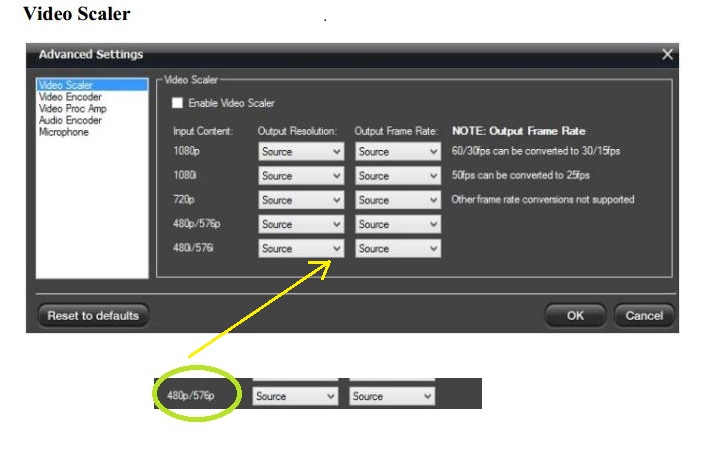Switch to Video Proc Amp settings

point(73,108)
